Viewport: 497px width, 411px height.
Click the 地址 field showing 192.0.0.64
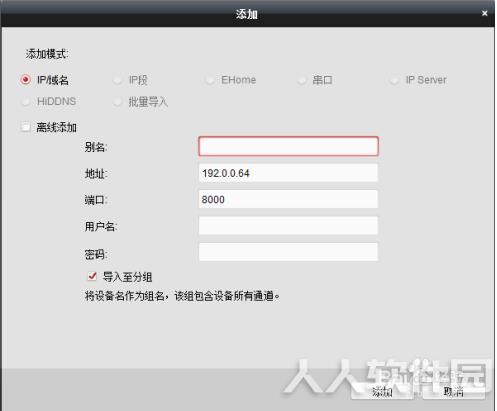(x=288, y=173)
